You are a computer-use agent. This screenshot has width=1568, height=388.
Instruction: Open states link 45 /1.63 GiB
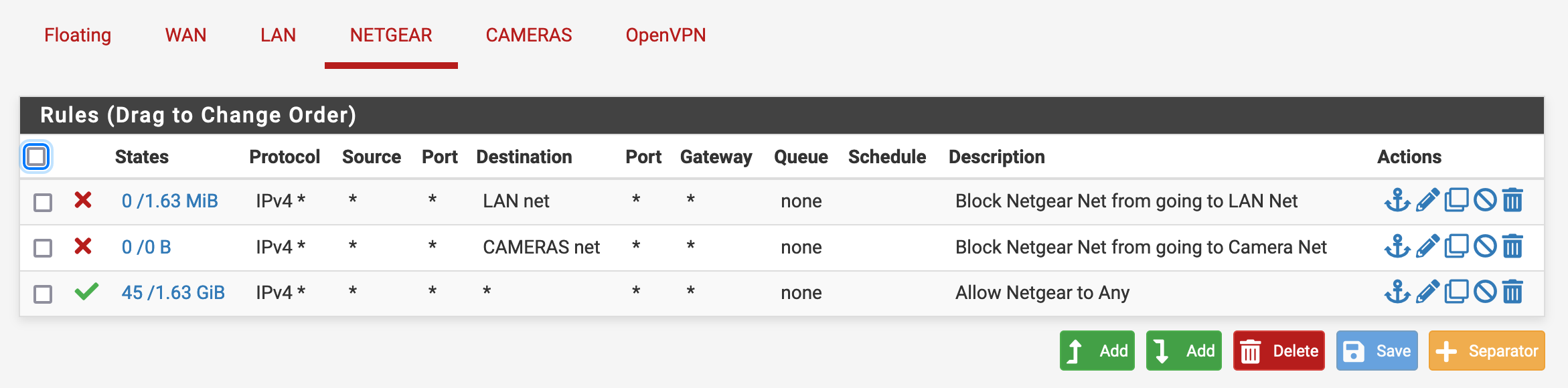click(173, 292)
